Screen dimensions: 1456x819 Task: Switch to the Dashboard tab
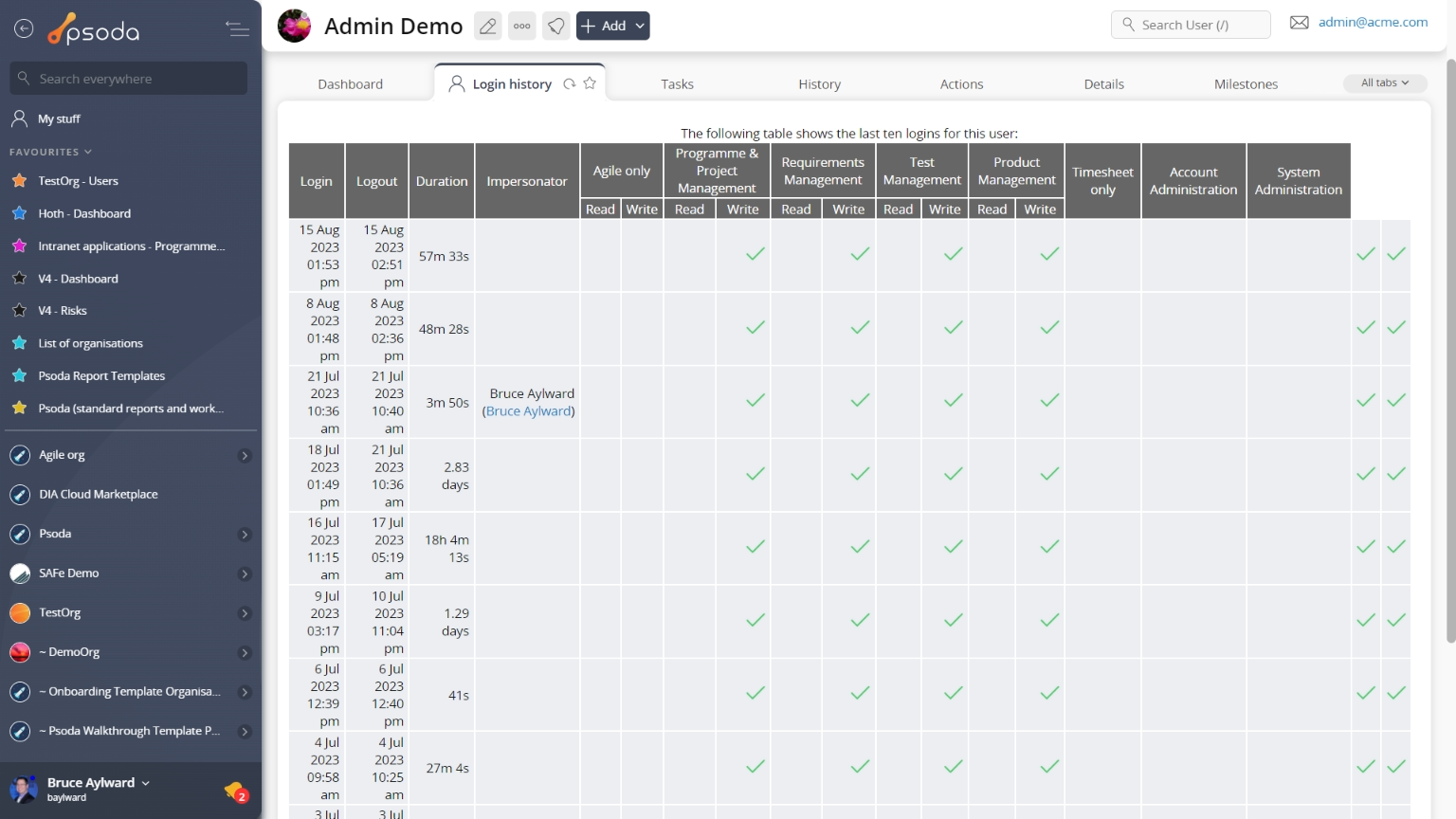tap(351, 84)
